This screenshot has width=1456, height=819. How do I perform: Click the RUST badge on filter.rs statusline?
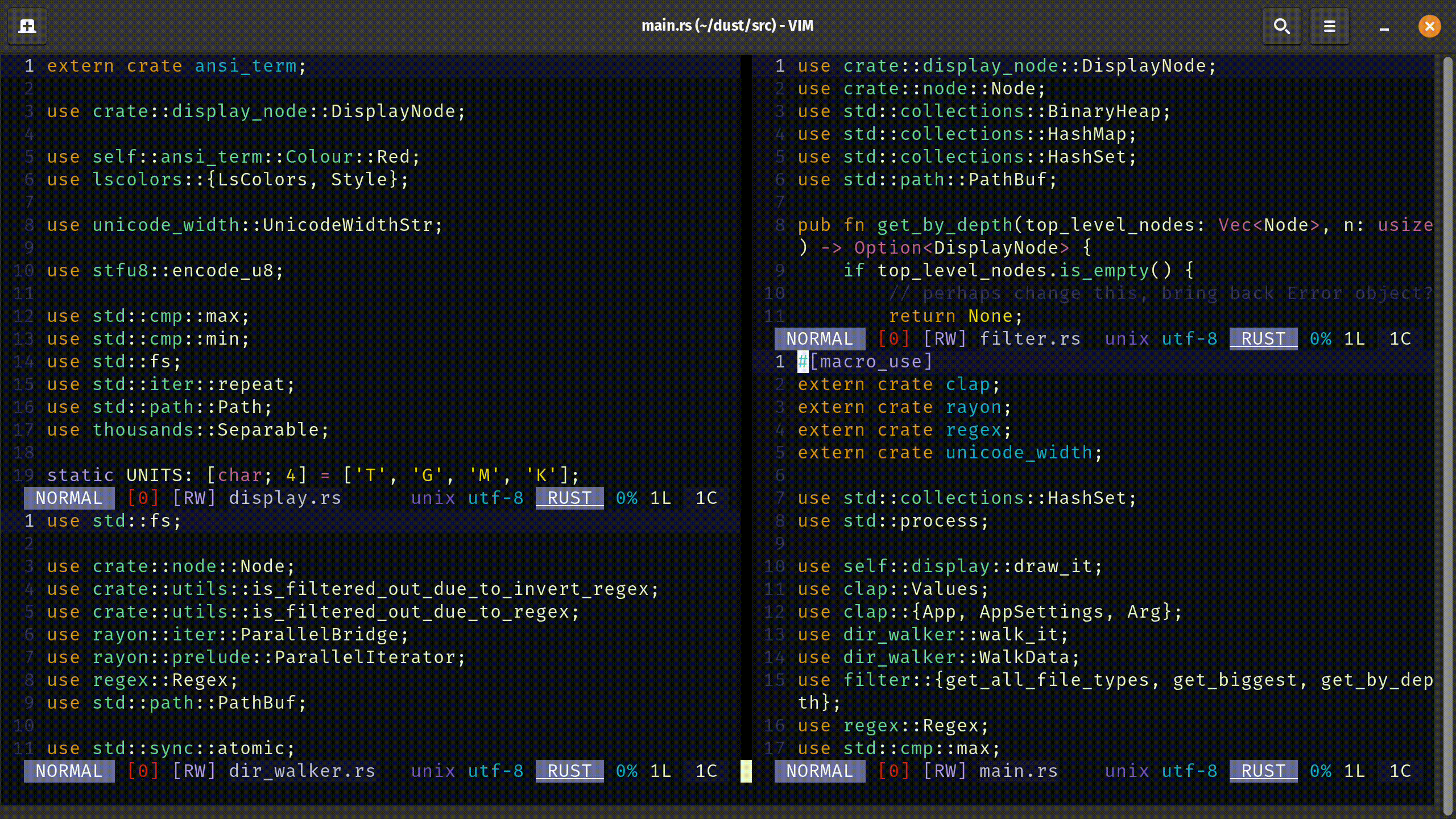pyautogui.click(x=1263, y=338)
